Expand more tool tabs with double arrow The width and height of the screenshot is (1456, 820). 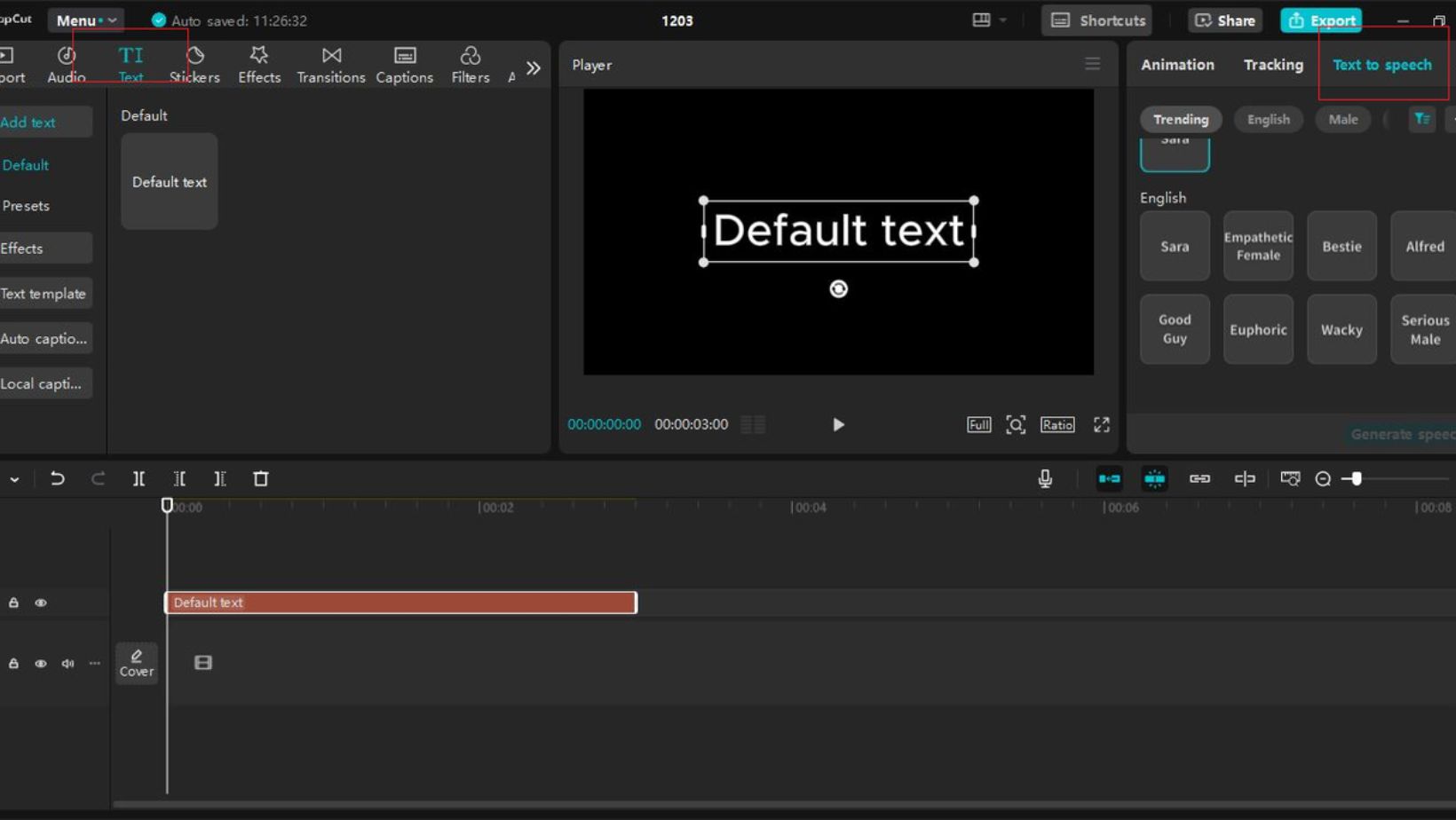pyautogui.click(x=534, y=67)
